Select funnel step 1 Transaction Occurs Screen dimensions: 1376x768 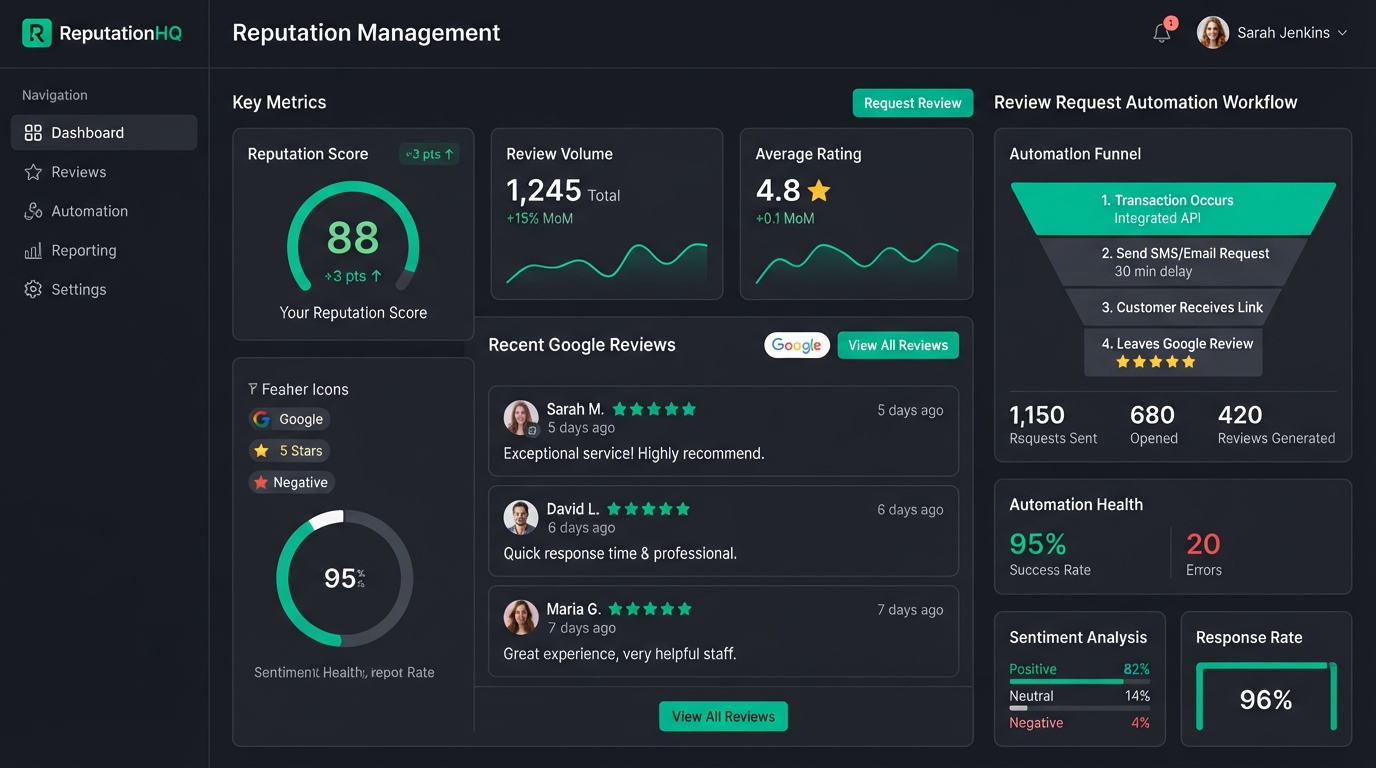pyautogui.click(x=1174, y=209)
